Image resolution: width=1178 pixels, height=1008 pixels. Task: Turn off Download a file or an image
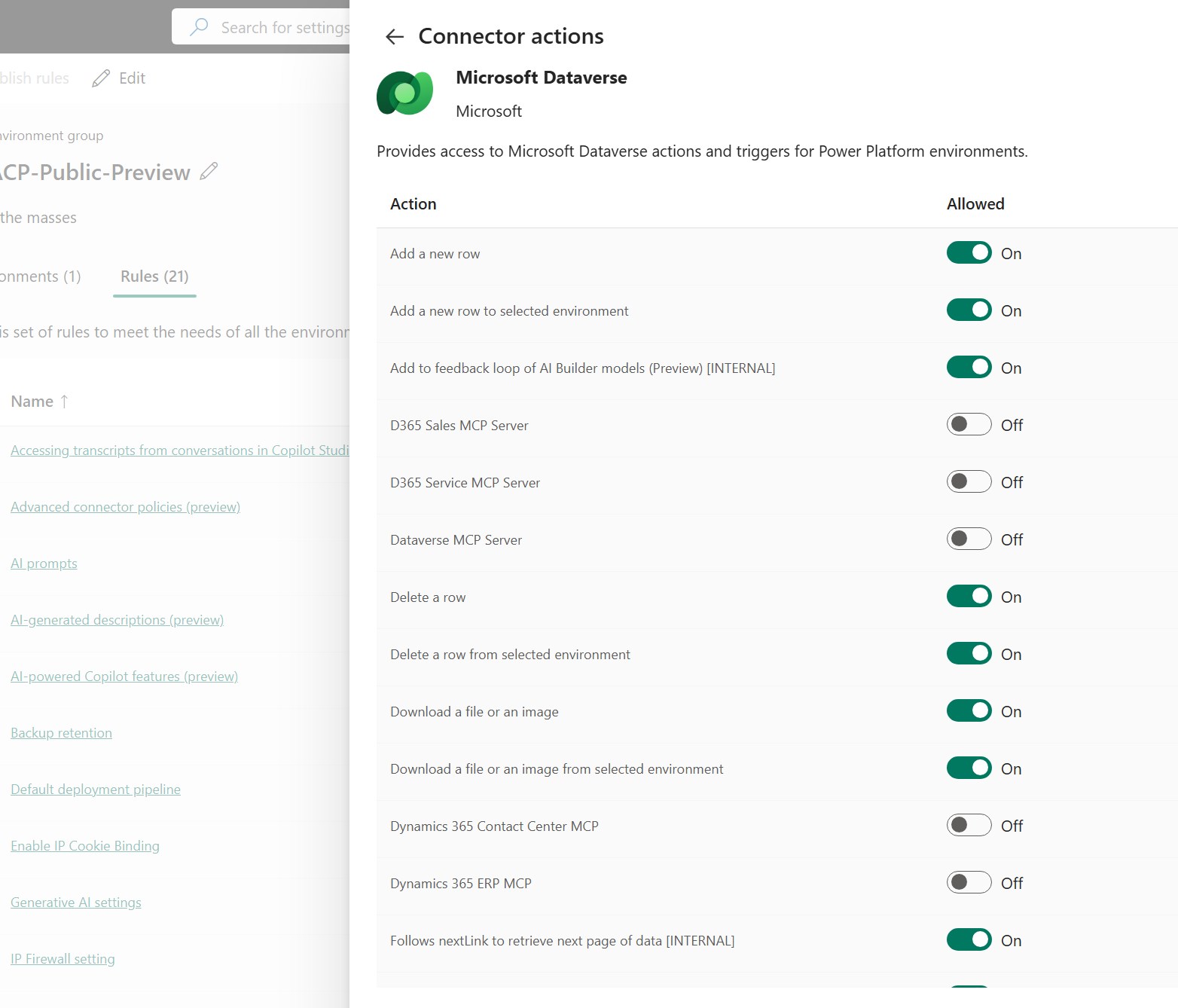coord(969,710)
